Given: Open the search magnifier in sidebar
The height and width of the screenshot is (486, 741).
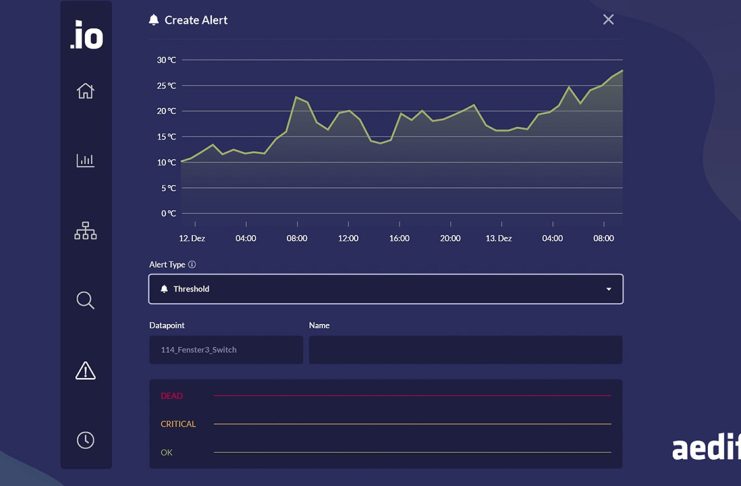Looking at the screenshot, I should (86, 300).
